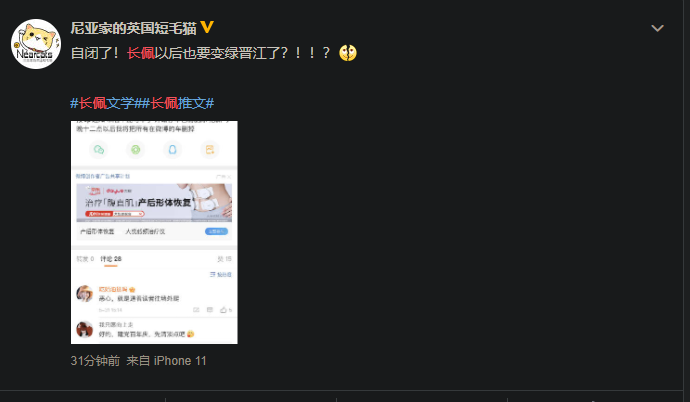Screen dimensions: 690x402
Task: Click the yellow V verified badge
Action: (x=207, y=27)
